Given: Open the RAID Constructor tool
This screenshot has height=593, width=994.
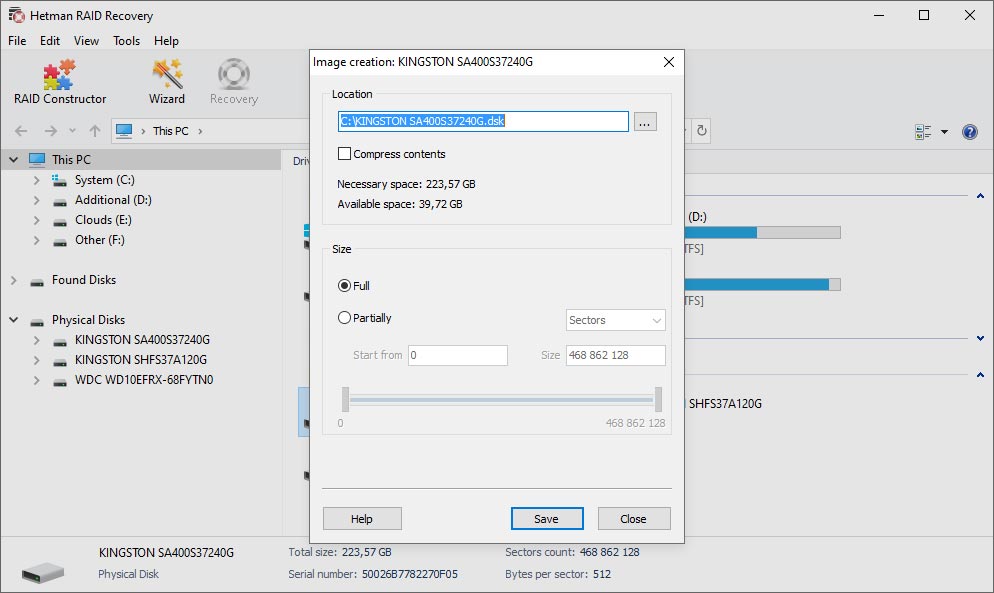Looking at the screenshot, I should [60, 82].
